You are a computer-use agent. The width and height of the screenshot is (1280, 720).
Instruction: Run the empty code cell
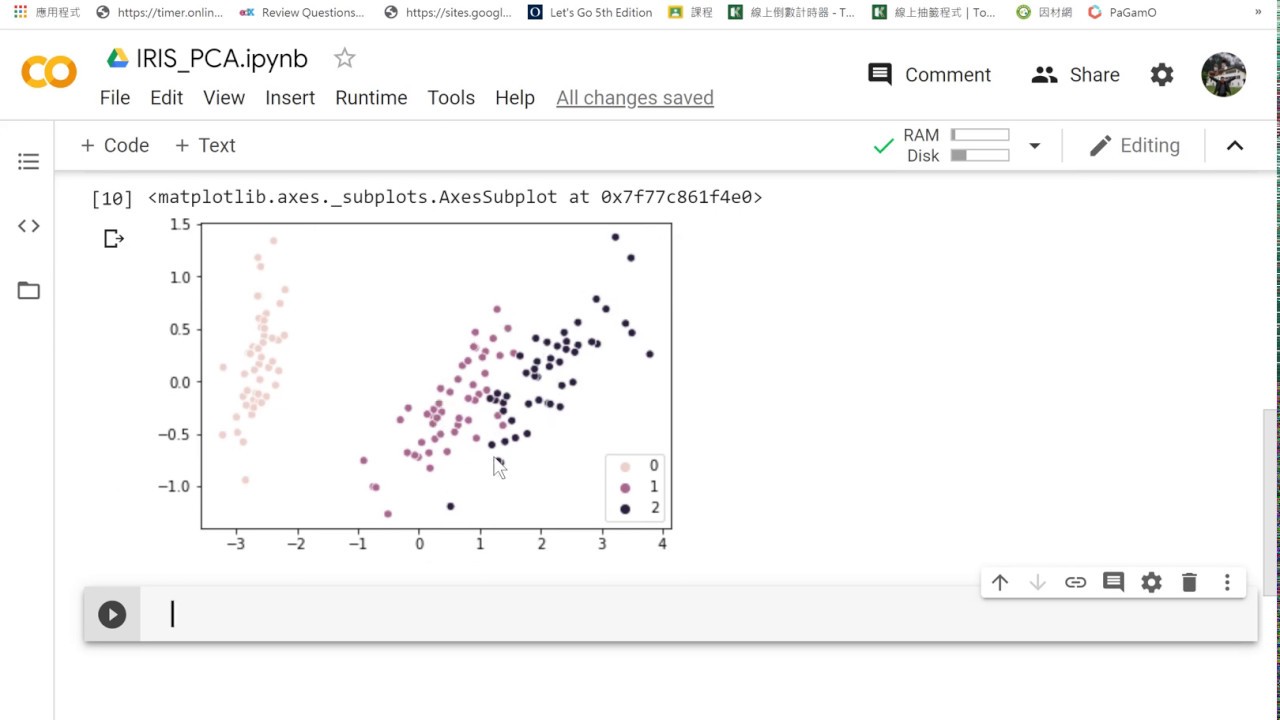[x=112, y=614]
